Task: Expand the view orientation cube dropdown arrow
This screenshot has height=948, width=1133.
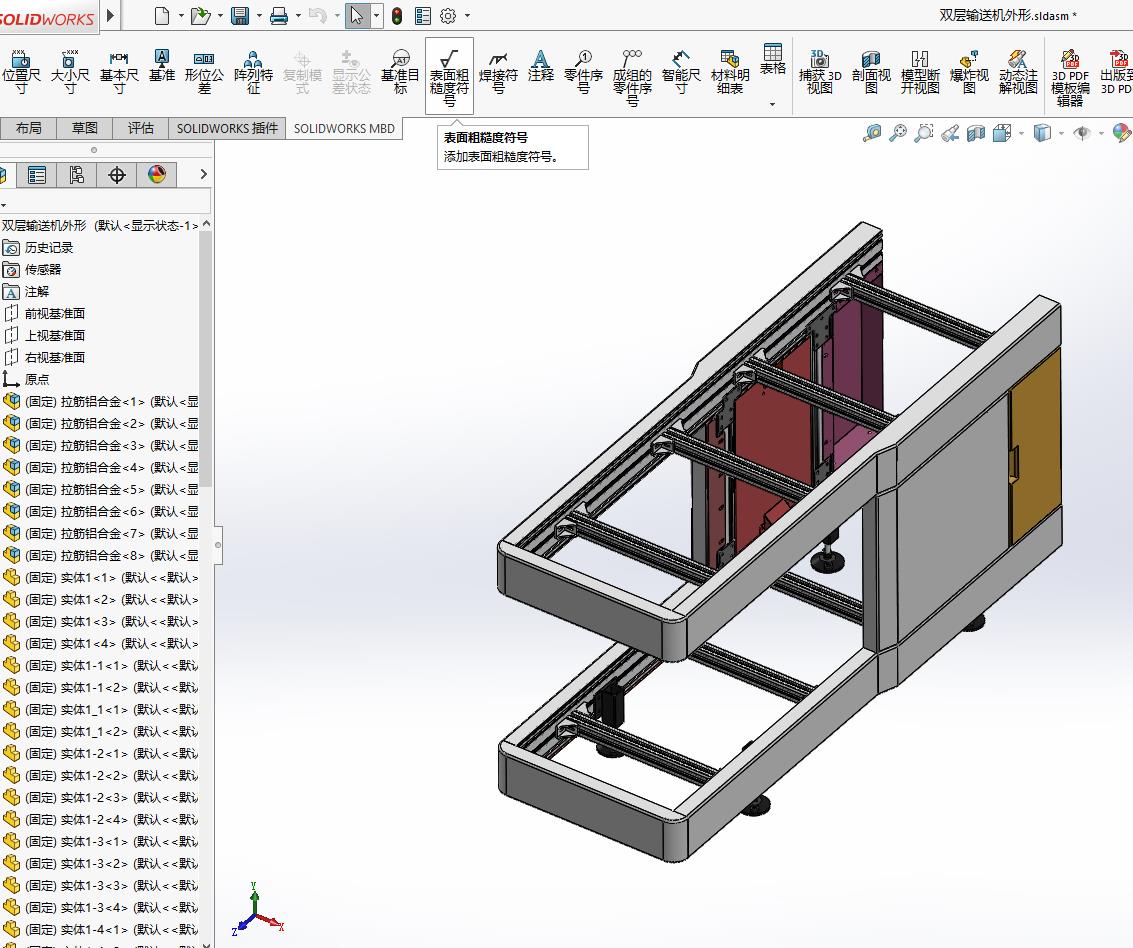Action: 1021,133
